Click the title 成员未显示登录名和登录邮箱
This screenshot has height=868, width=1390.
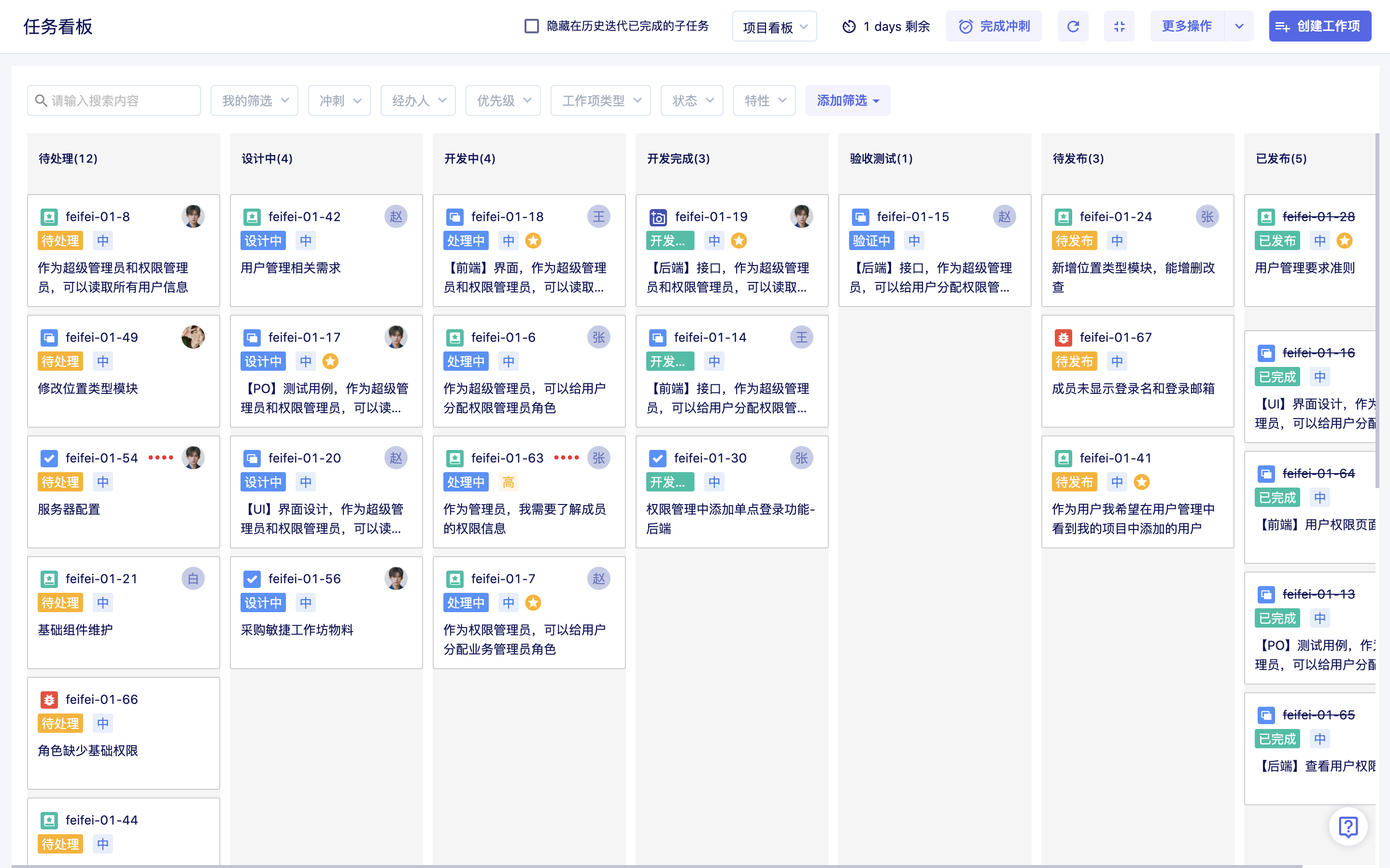1133,389
